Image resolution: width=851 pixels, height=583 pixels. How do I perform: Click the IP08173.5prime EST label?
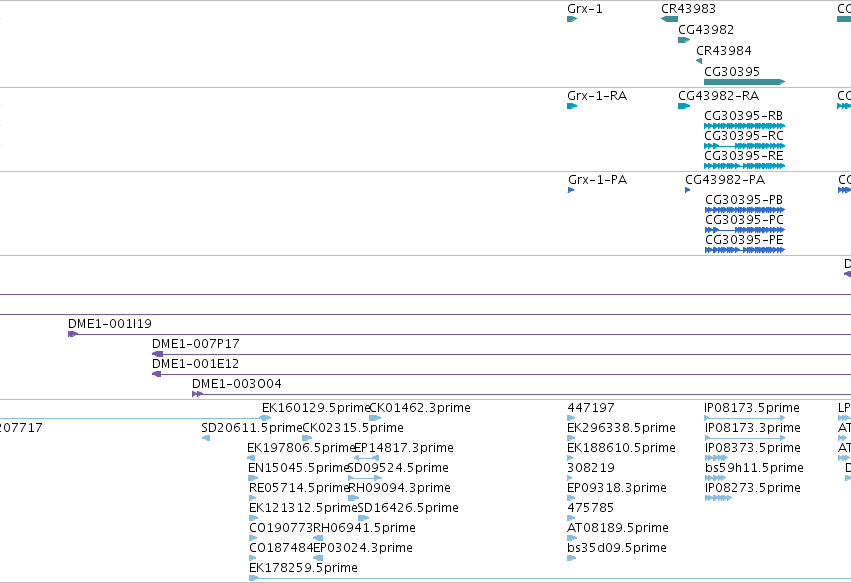pyautogui.click(x=752, y=408)
